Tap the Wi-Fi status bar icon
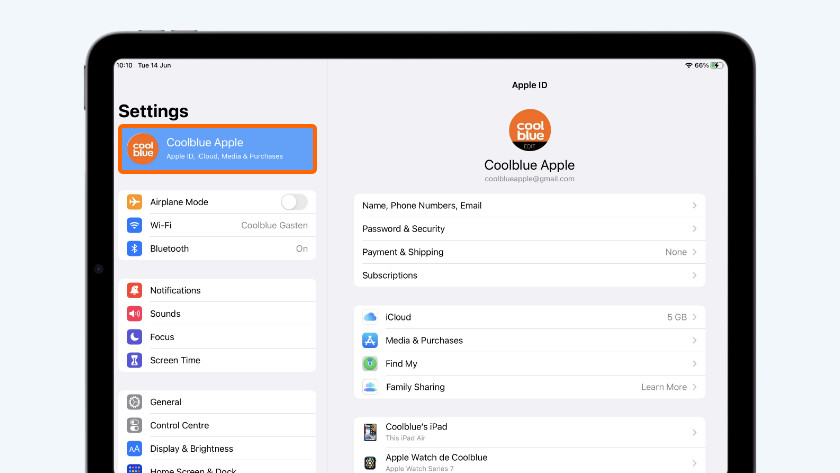840x473 pixels. click(688, 65)
